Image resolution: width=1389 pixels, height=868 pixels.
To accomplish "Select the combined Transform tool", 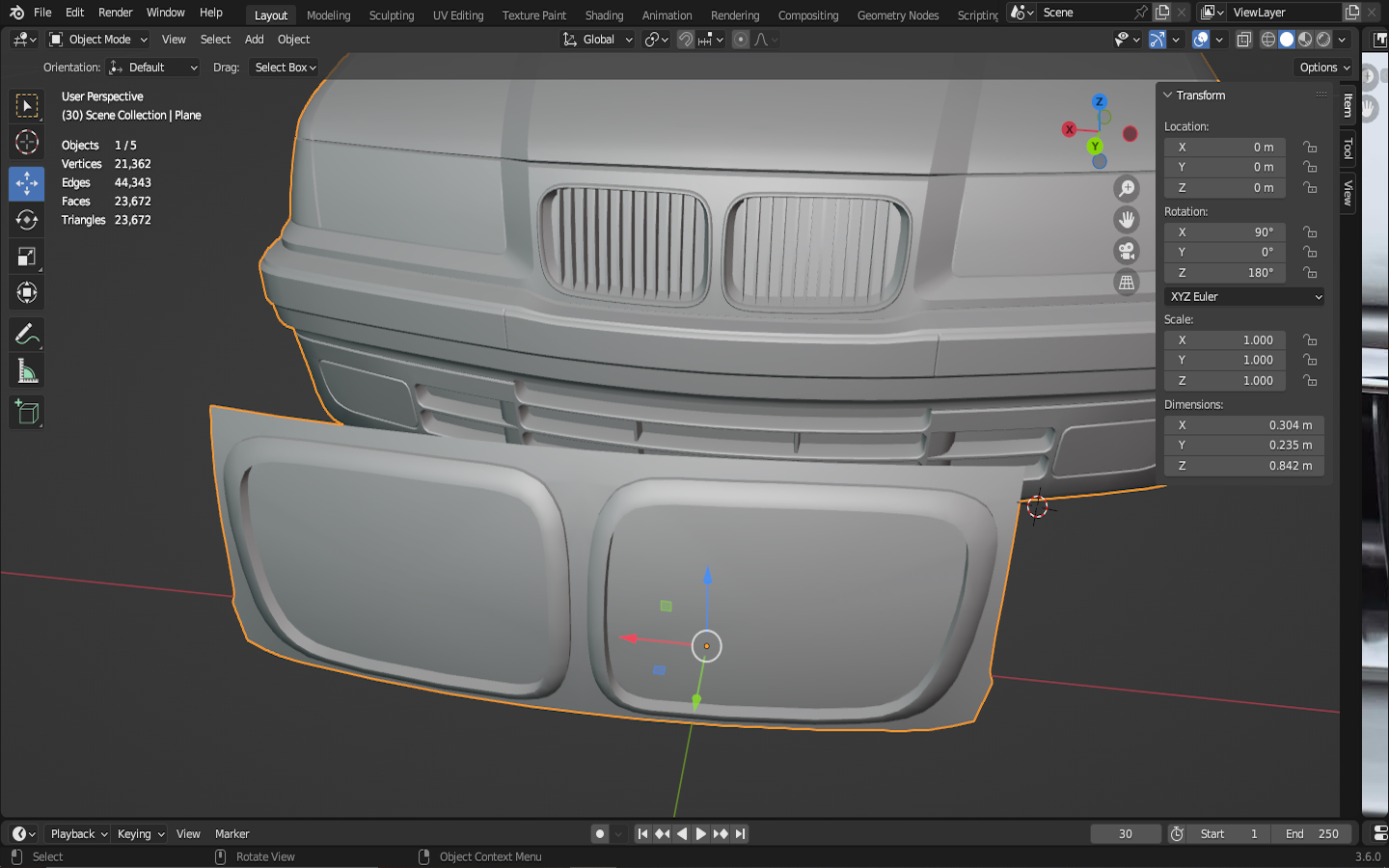I will pyautogui.click(x=27, y=293).
